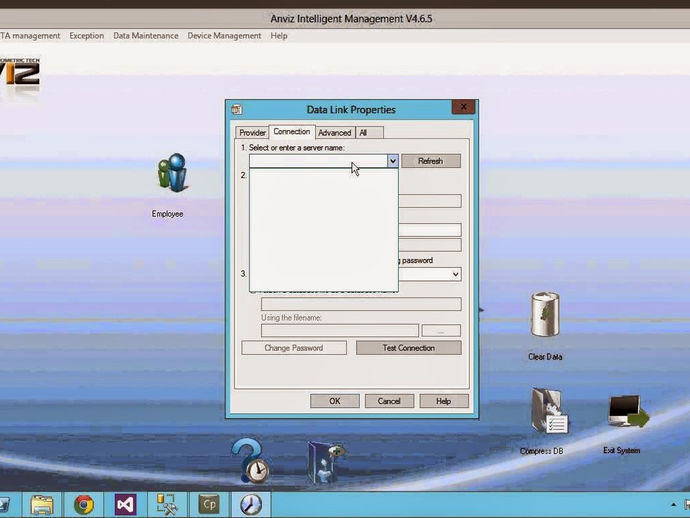Open the Device Management menu
The height and width of the screenshot is (518, 690).
[224, 36]
